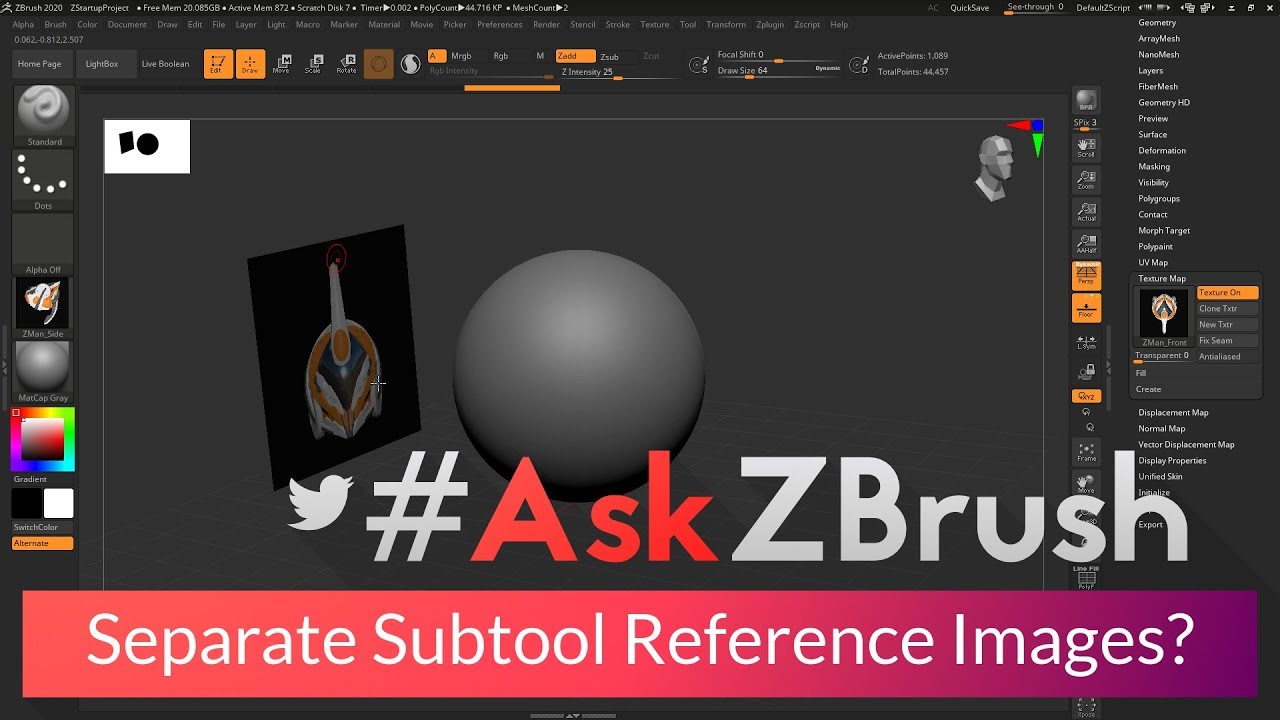1280x720 pixels.
Task: Click Fix Seam button
Action: click(1227, 340)
